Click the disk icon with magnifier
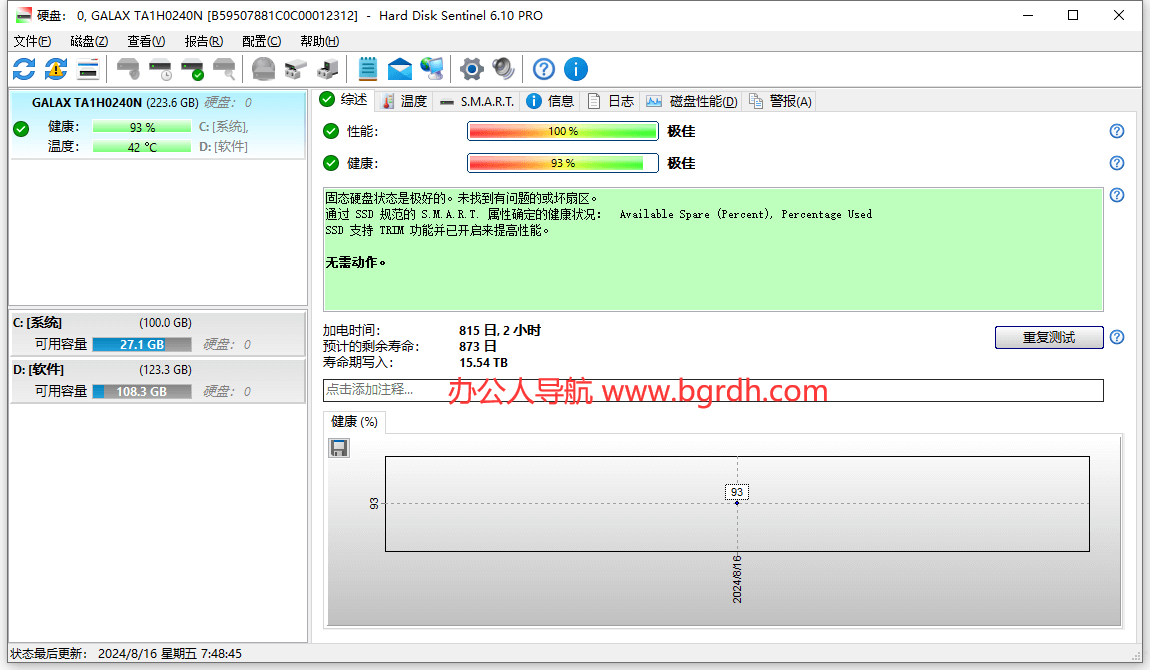Viewport: 1150px width, 670px height. (x=225, y=69)
